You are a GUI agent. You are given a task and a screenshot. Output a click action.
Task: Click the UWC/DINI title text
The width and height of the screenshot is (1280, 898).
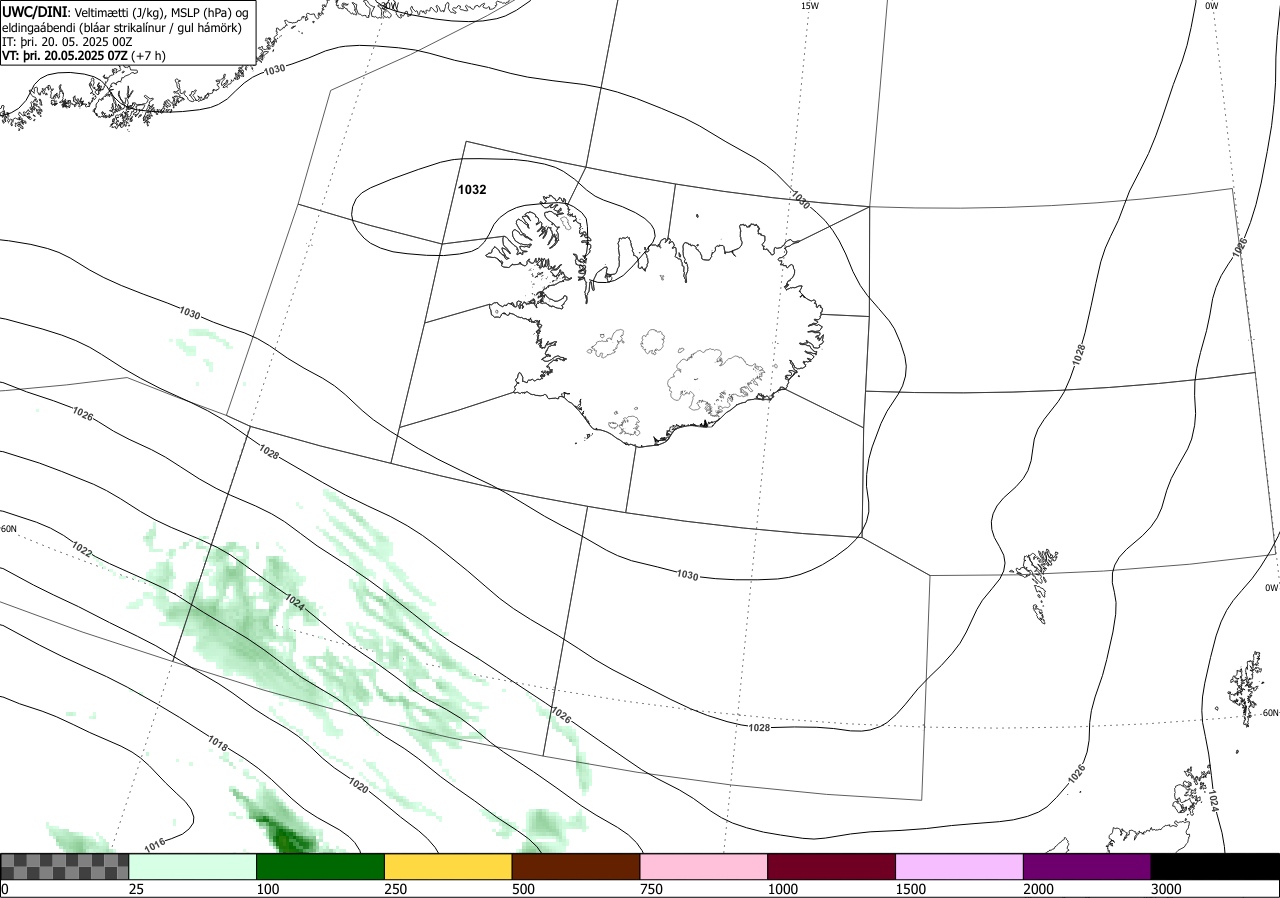[34, 12]
